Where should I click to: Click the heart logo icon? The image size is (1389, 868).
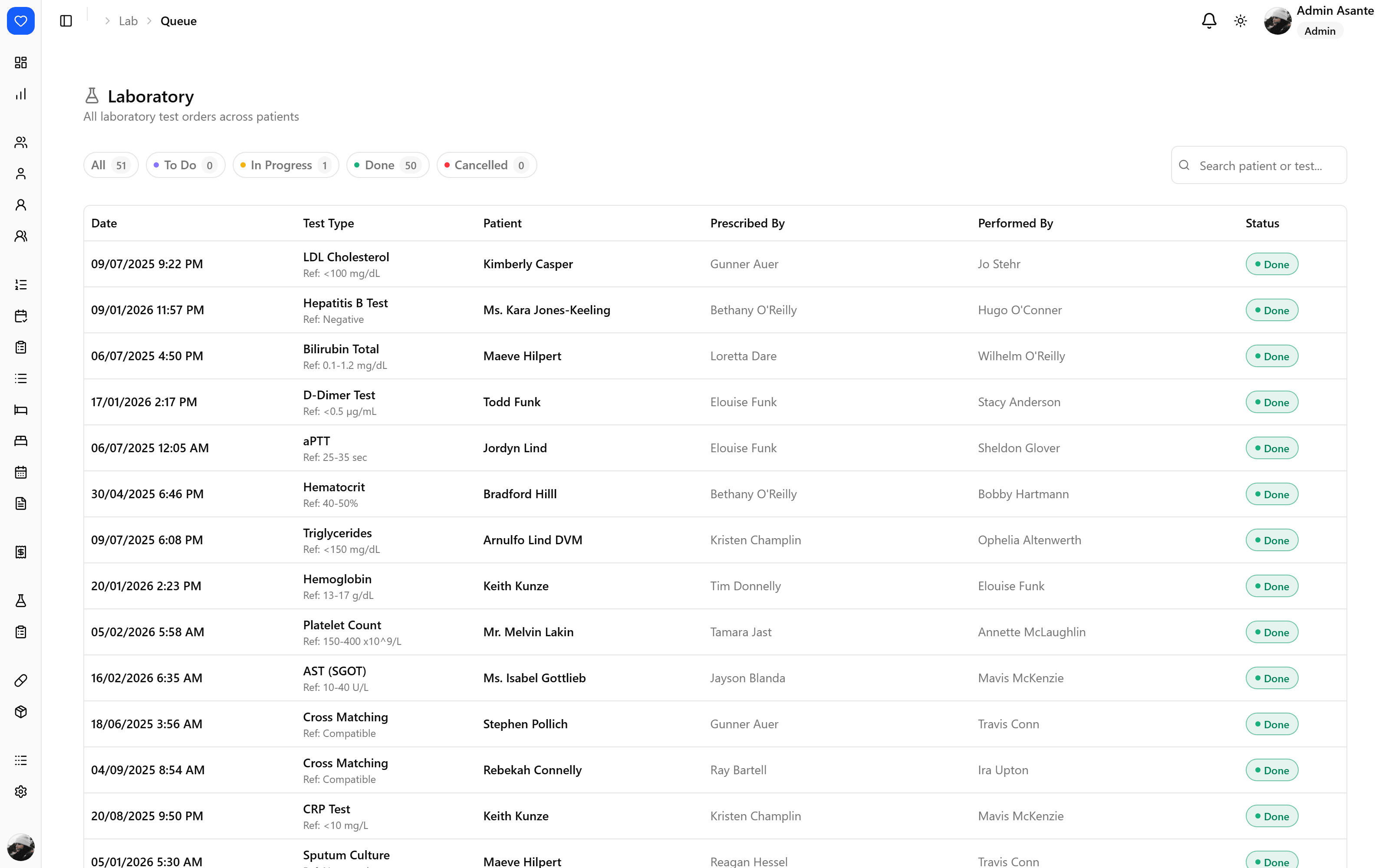coord(21,21)
